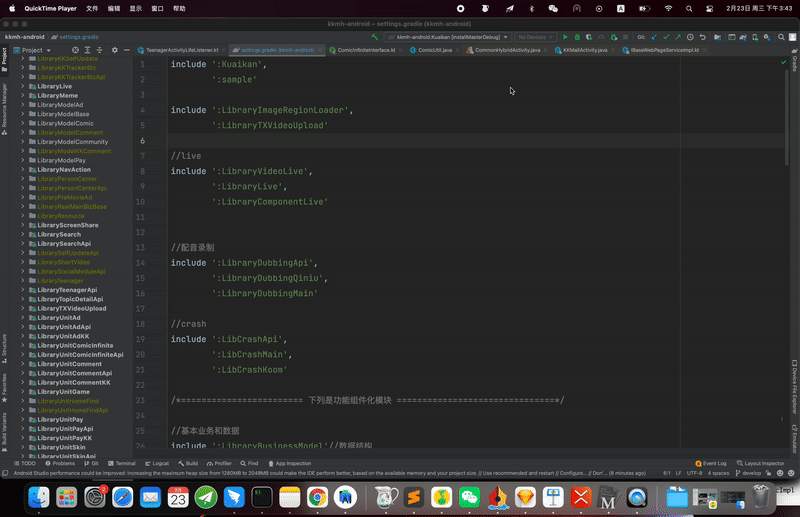Image resolution: width=800 pixels, height=517 pixels.
Task: Open the Logcat tool window
Action: click(x=157, y=463)
